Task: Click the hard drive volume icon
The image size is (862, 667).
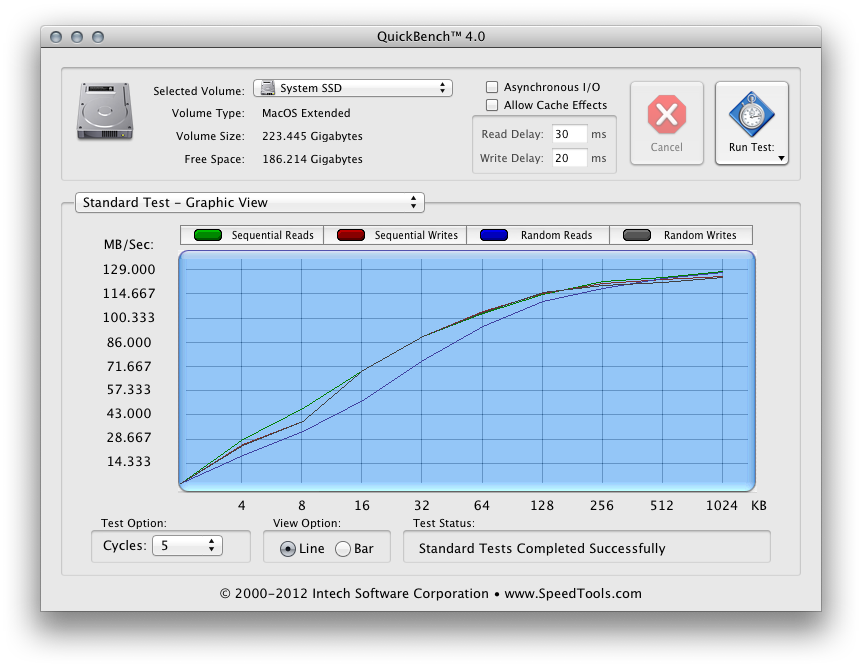Action: point(105,111)
